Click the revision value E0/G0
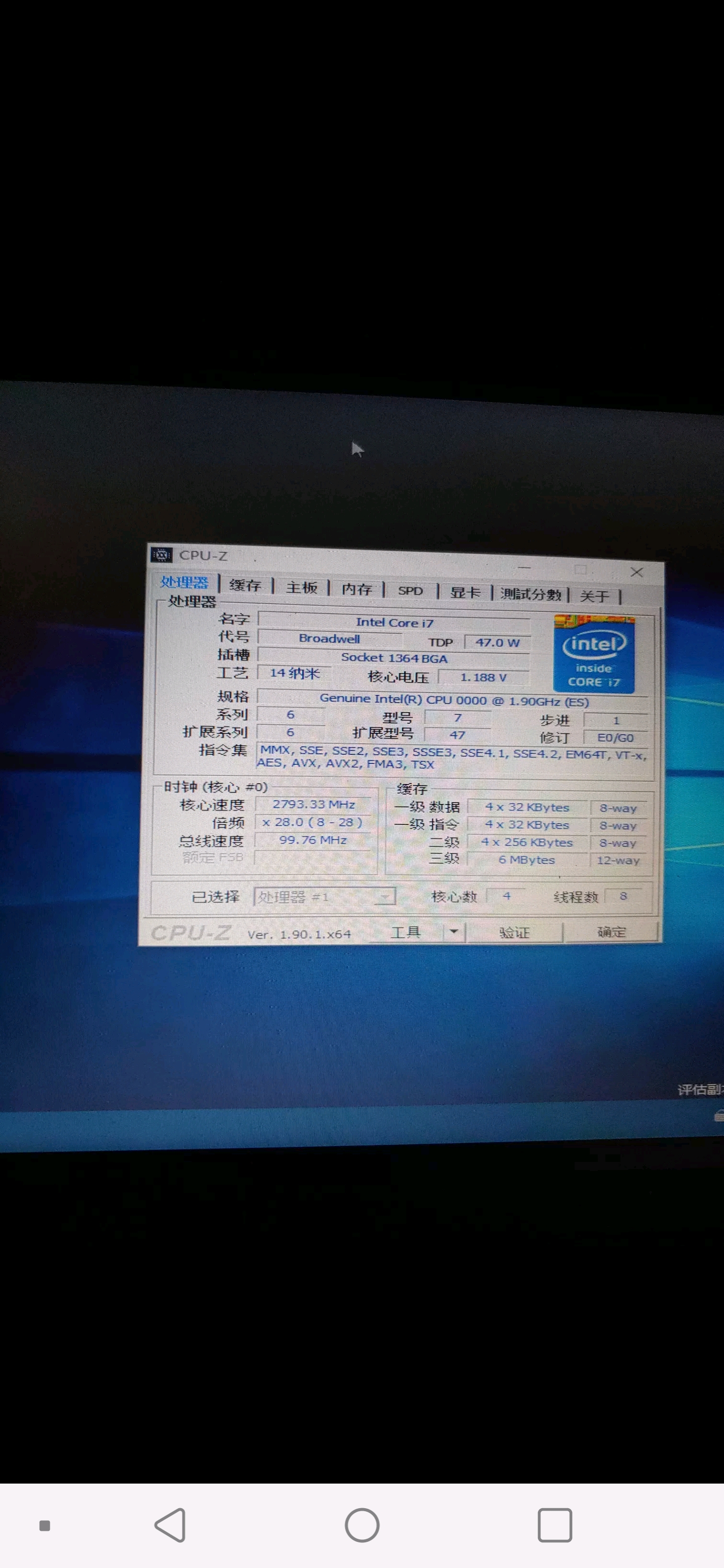This screenshot has height=1568, width=724. (x=615, y=738)
